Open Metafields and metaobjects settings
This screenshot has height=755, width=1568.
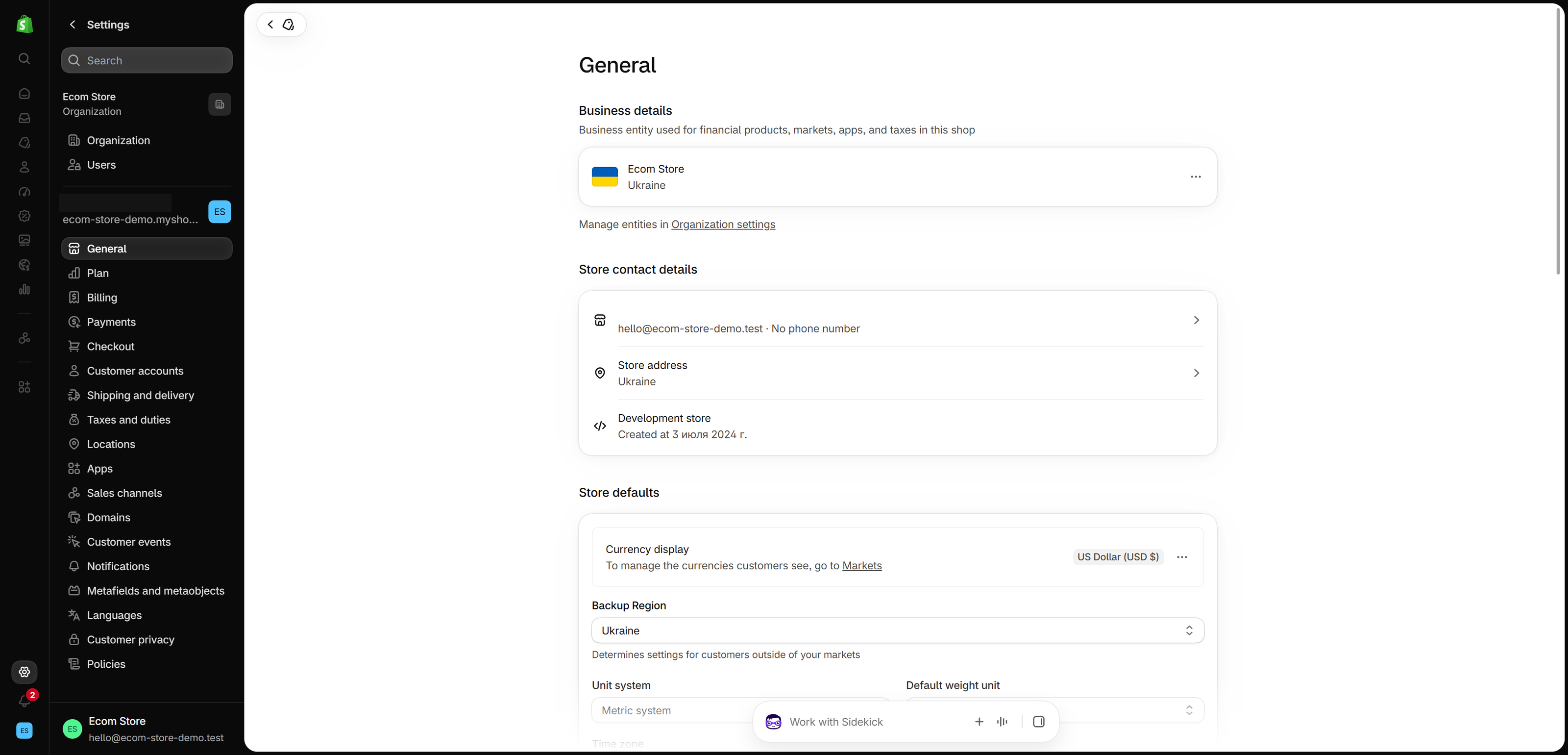(147, 591)
